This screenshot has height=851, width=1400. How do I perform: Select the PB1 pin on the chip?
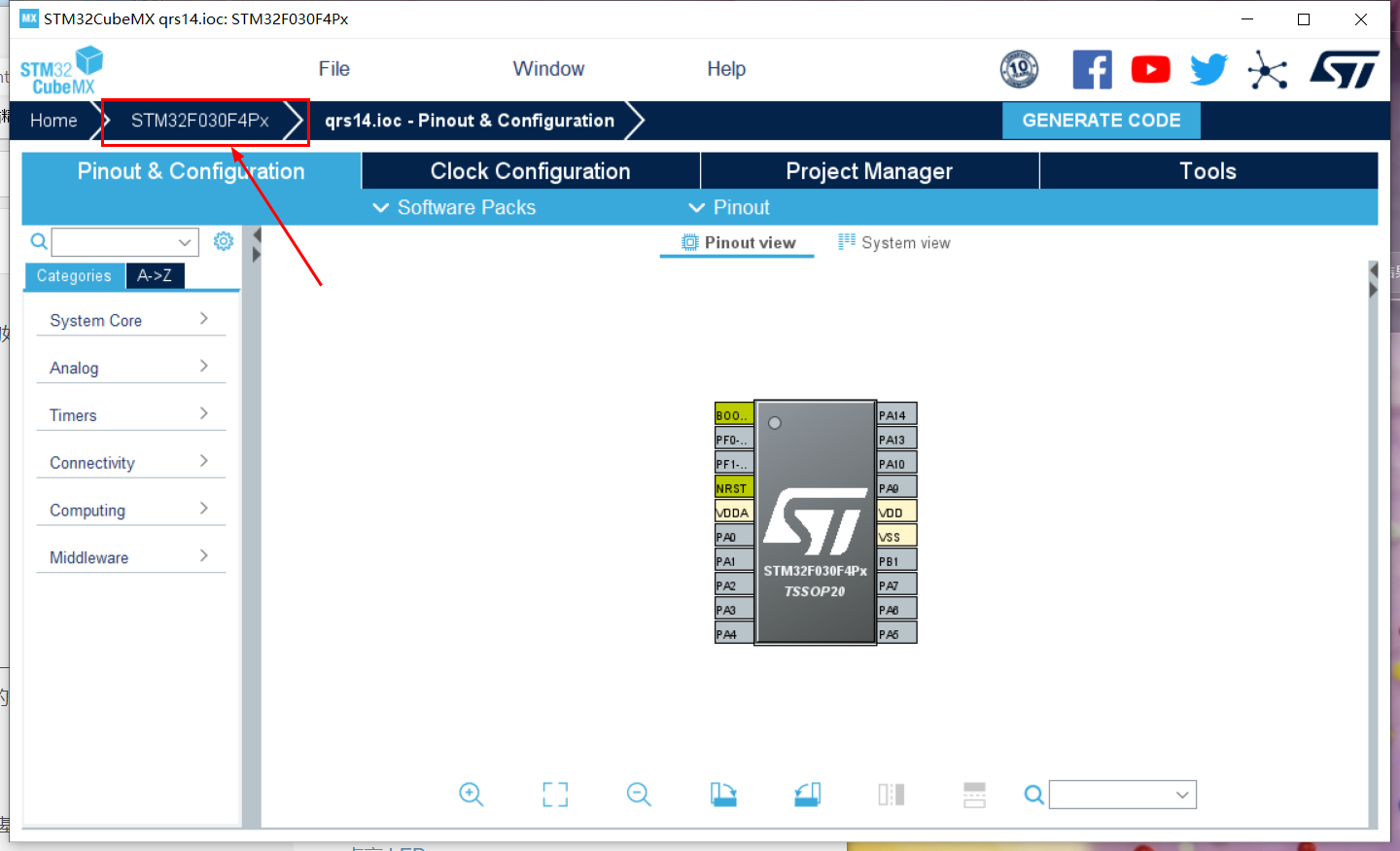click(897, 560)
